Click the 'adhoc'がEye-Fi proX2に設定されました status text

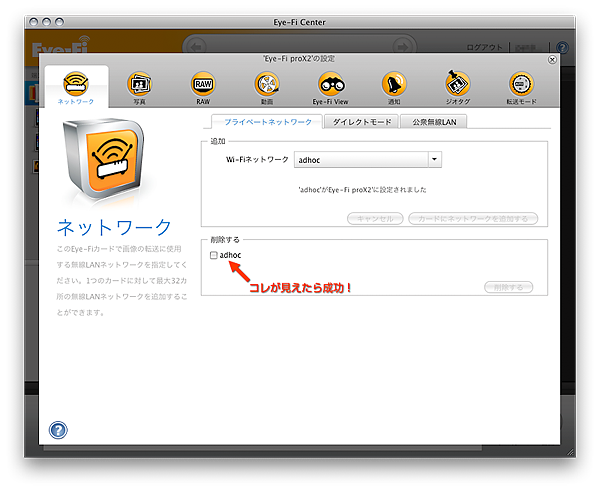pos(362,189)
